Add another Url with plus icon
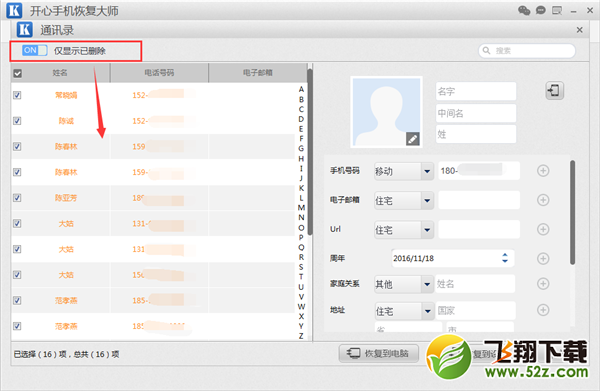This screenshot has width=600, height=391. point(543,229)
